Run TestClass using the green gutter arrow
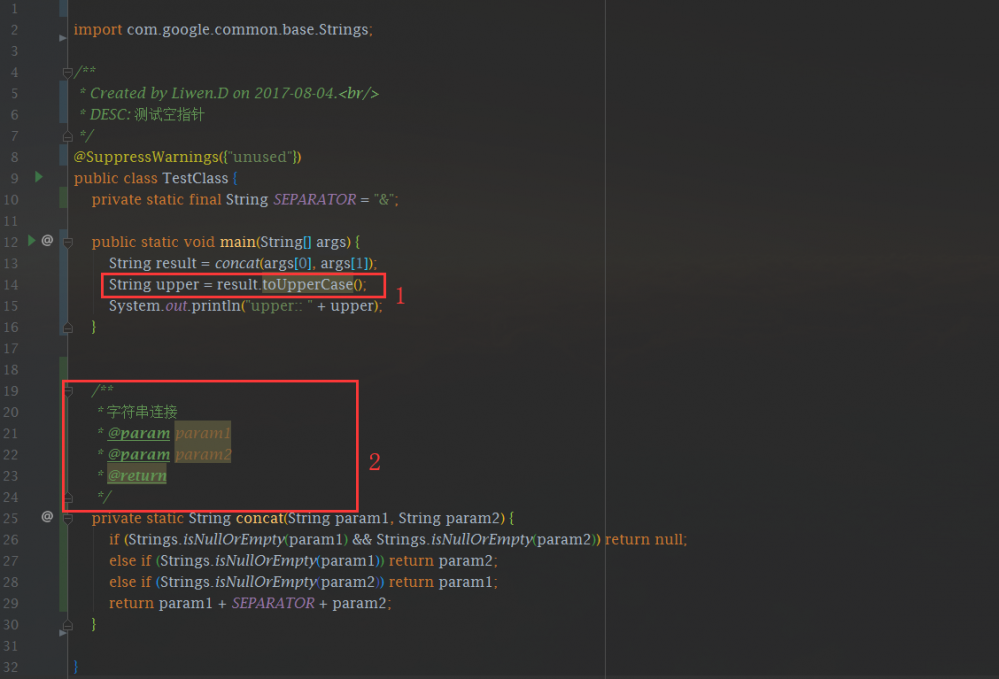 (38, 177)
